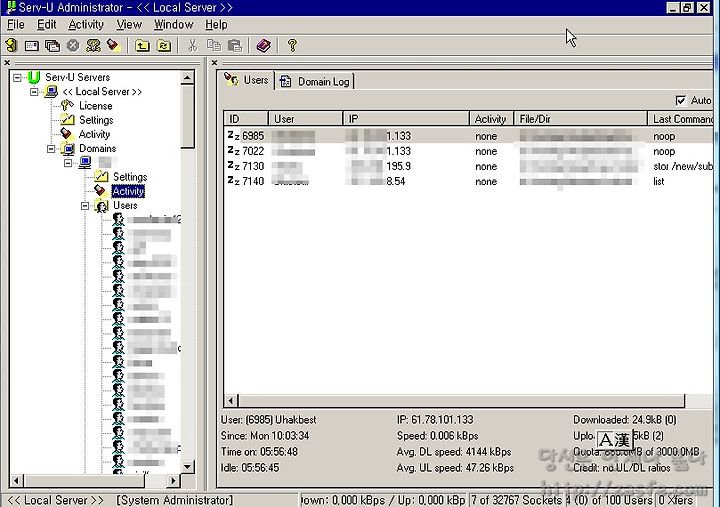Select session row ID 6985
The width and height of the screenshot is (720, 507).
(468, 136)
